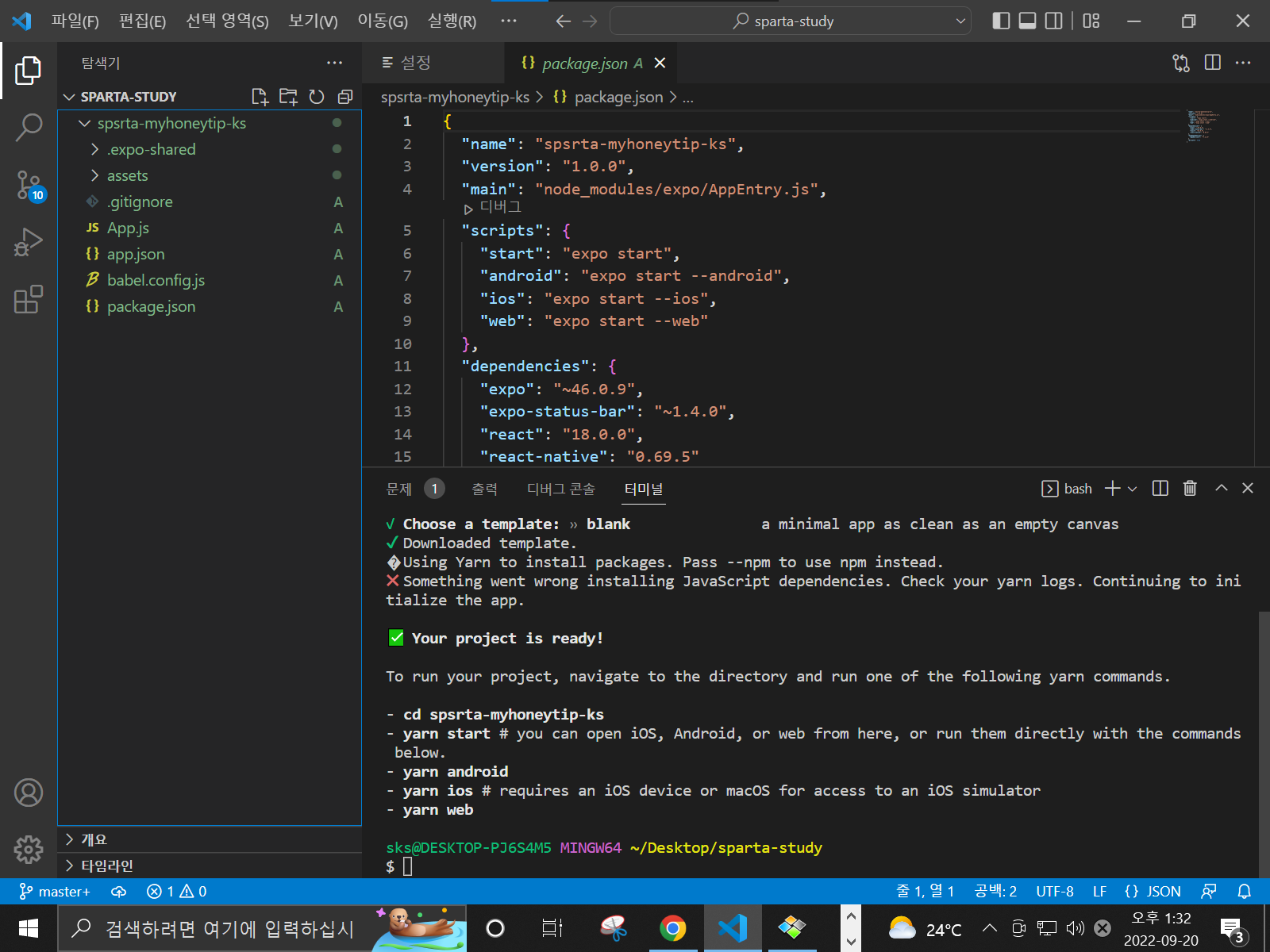Screen dimensions: 1270x952
Task: Change UTF-8 encoding in status bar
Action: tap(1055, 892)
